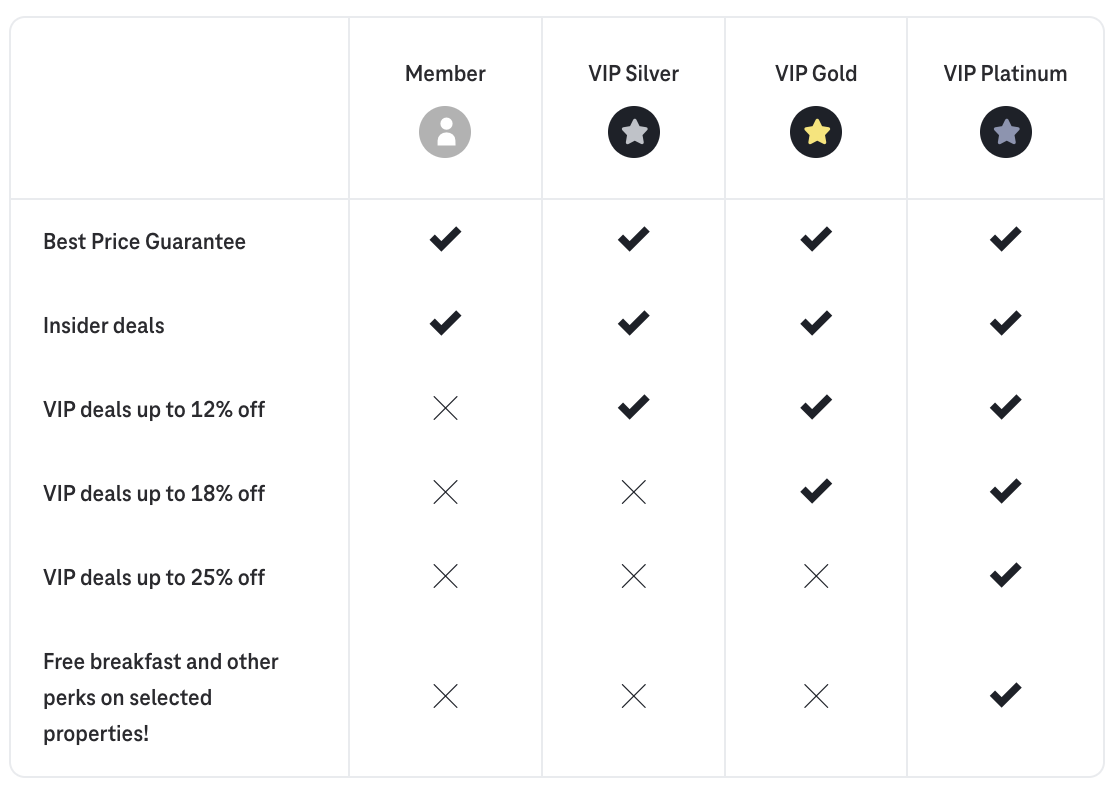Click VIP Gold X for 25% deals
Viewport: 1118px width, 792px height.
click(816, 576)
